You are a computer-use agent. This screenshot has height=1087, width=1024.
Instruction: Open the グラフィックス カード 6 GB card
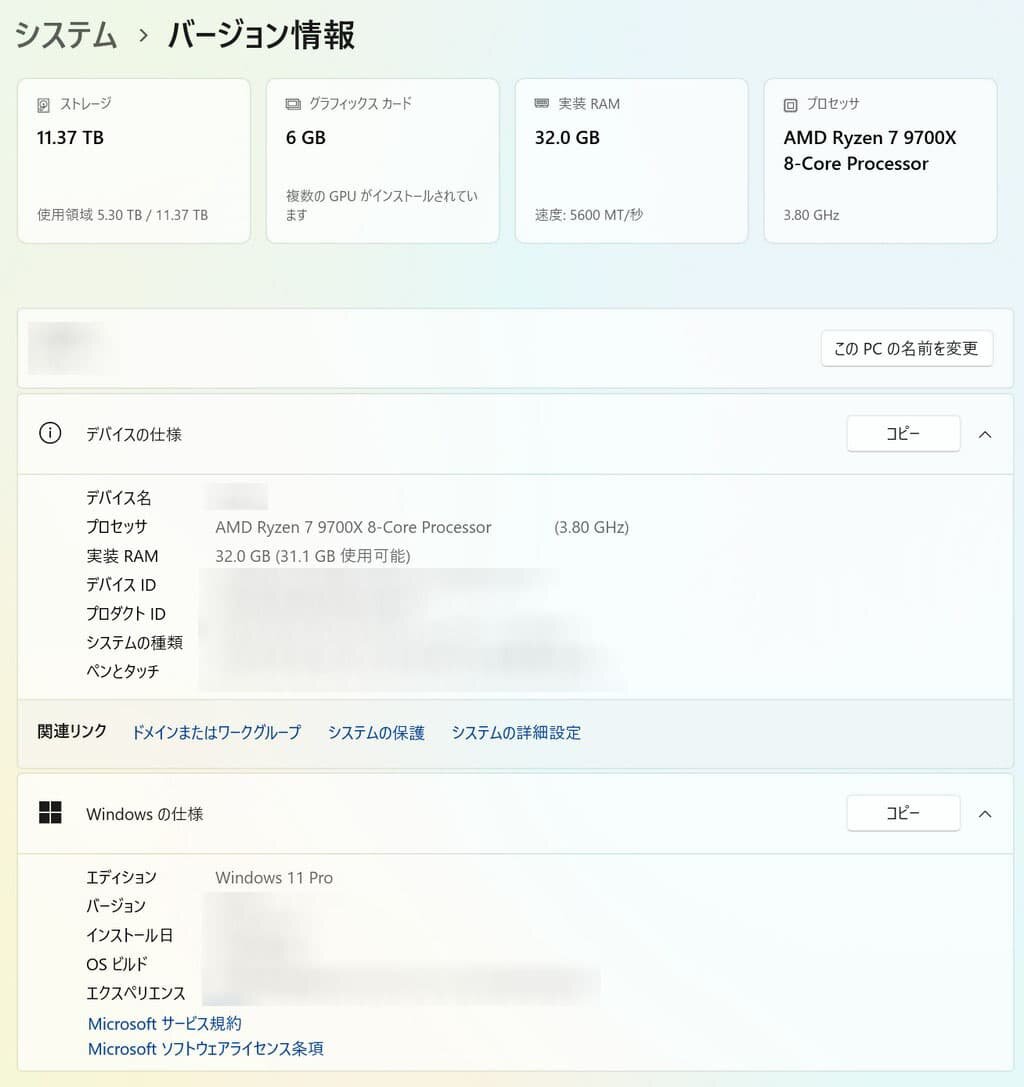[x=383, y=161]
